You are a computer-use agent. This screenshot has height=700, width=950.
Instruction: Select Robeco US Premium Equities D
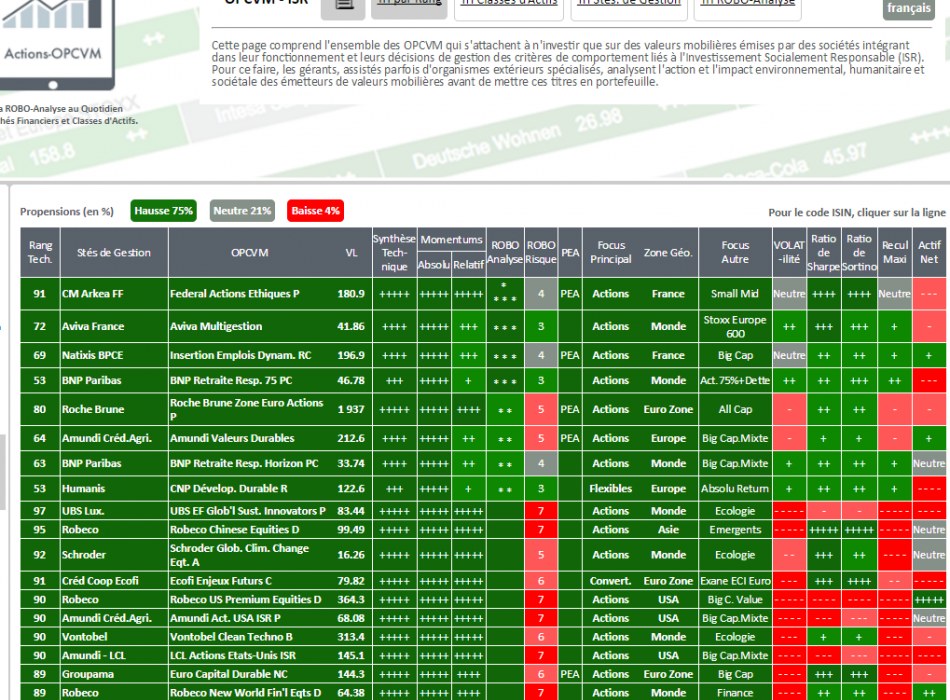click(483, 599)
